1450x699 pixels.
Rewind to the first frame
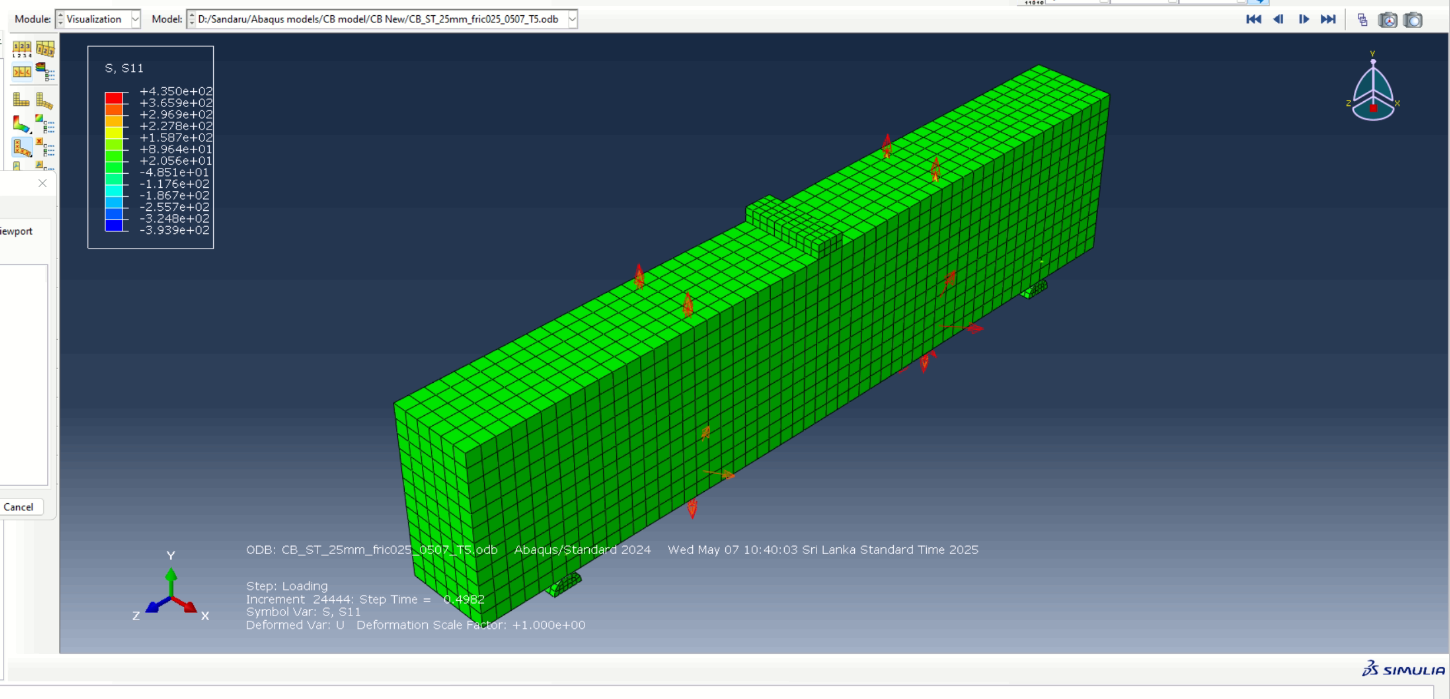pyautogui.click(x=1254, y=18)
